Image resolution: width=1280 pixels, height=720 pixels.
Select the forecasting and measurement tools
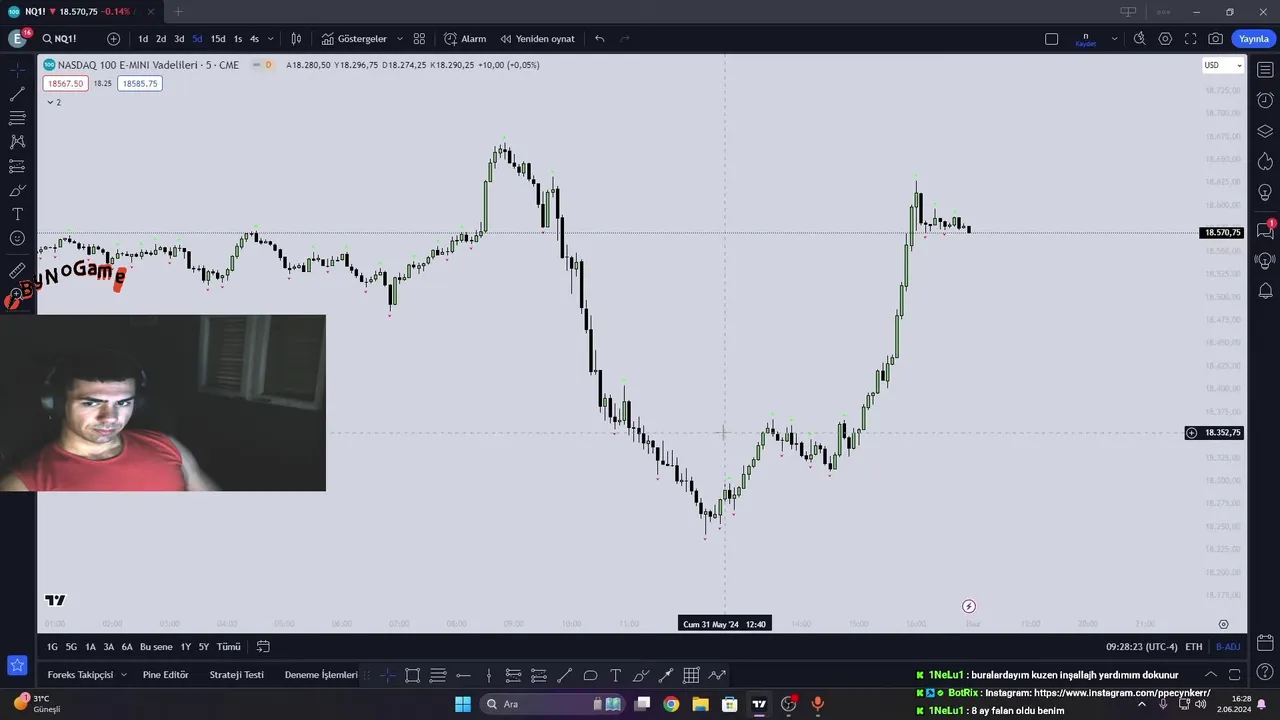click(x=17, y=166)
